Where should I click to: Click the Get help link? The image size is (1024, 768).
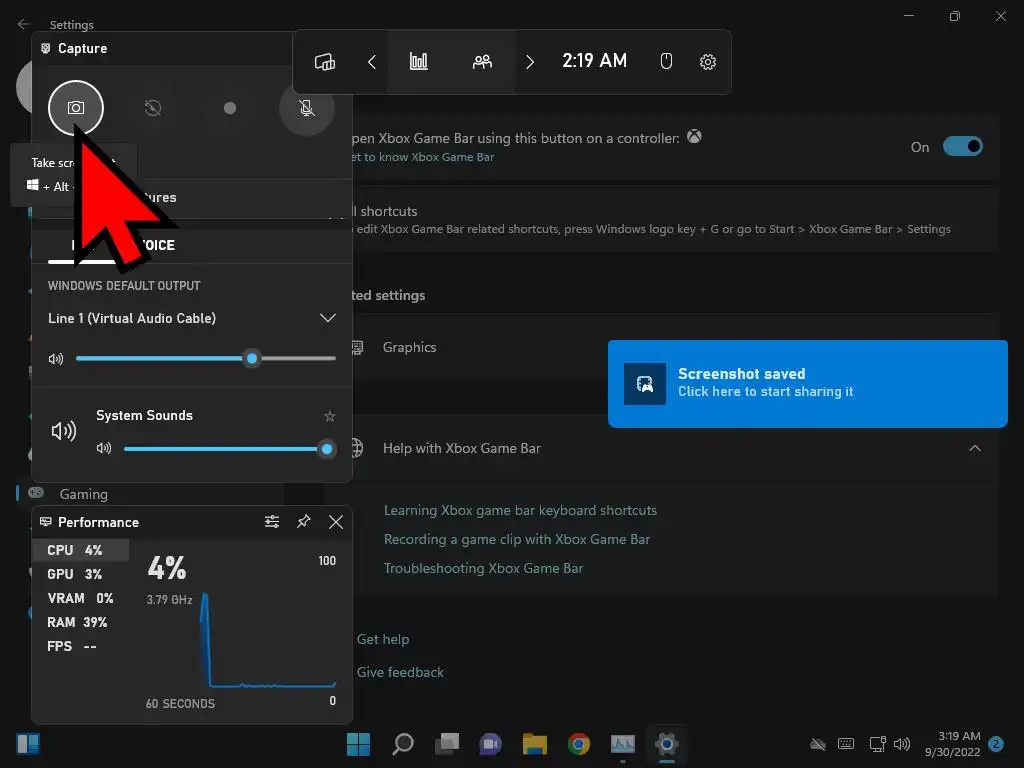tap(383, 639)
